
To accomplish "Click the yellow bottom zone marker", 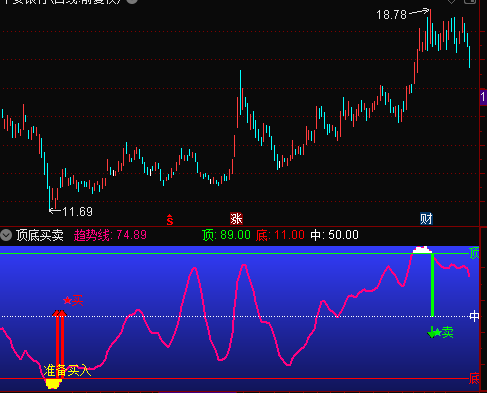I will pos(53,384).
